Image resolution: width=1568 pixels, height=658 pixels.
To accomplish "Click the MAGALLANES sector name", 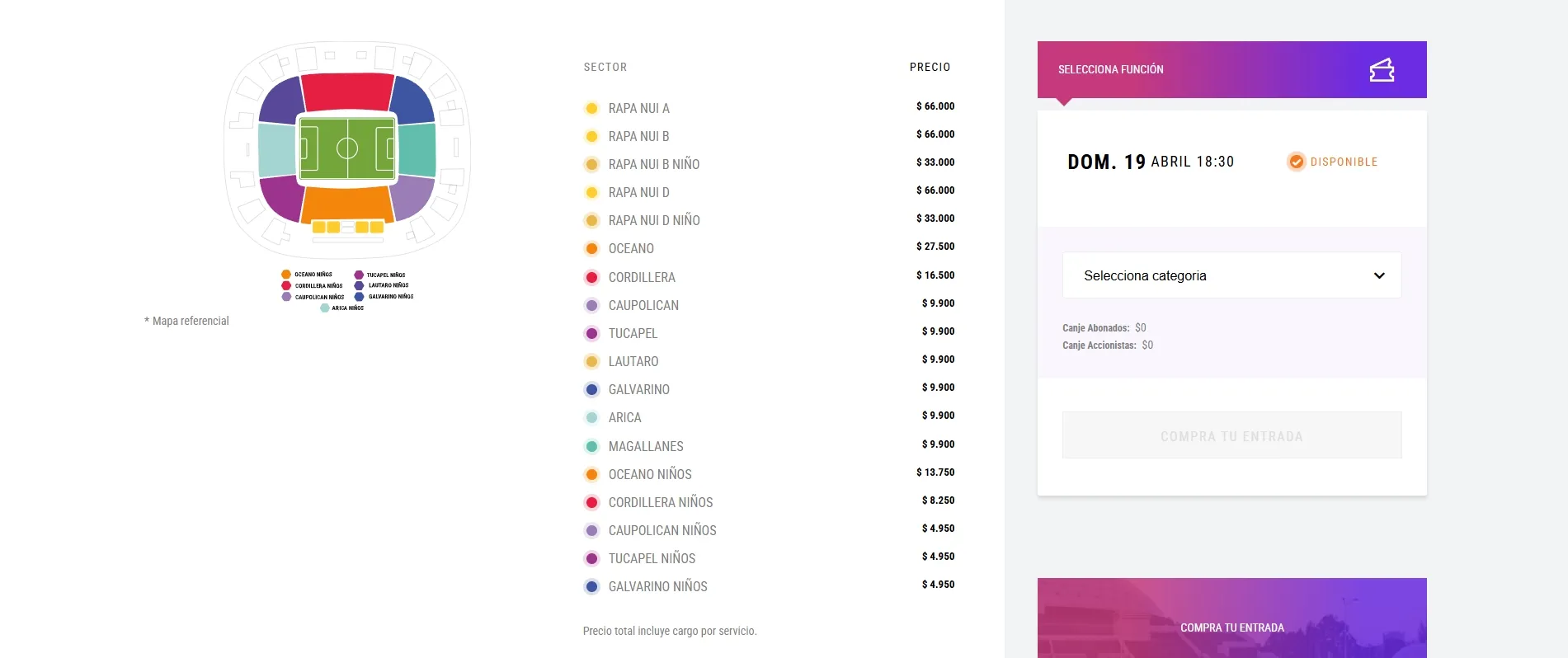I will (646, 446).
